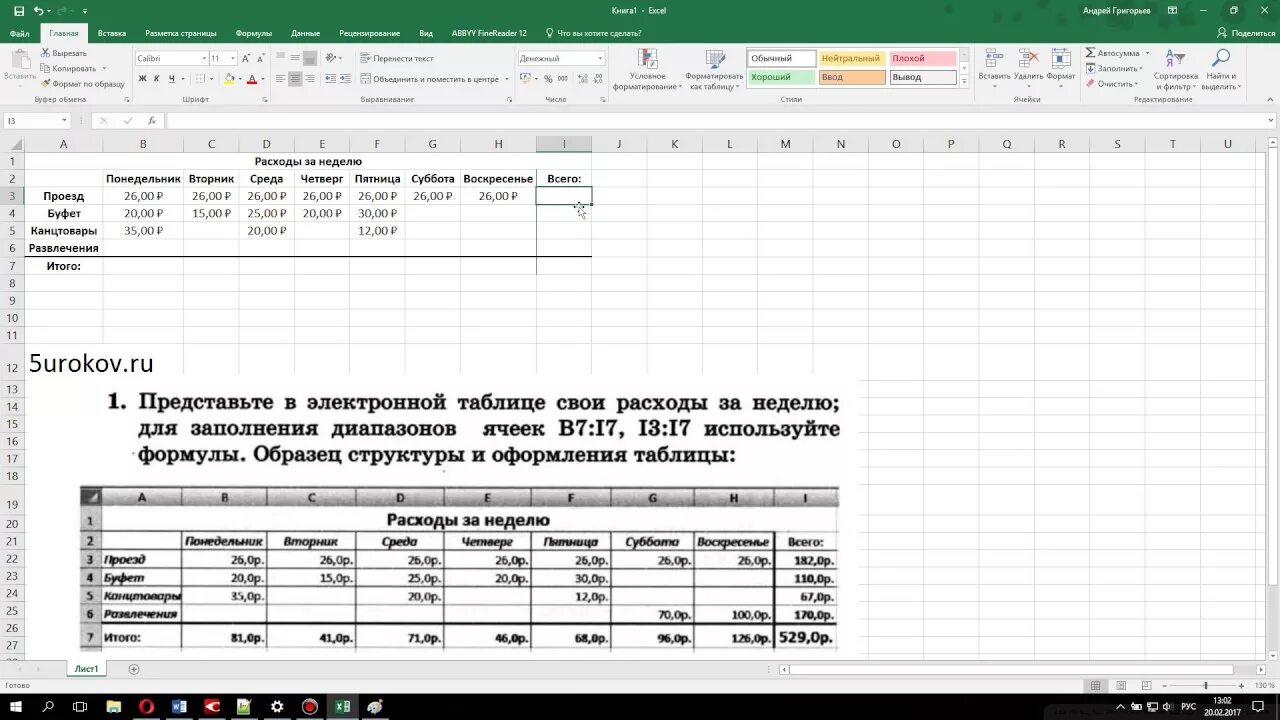Click the comma style (000) button
This screenshot has width=1280, height=720.
click(x=561, y=79)
